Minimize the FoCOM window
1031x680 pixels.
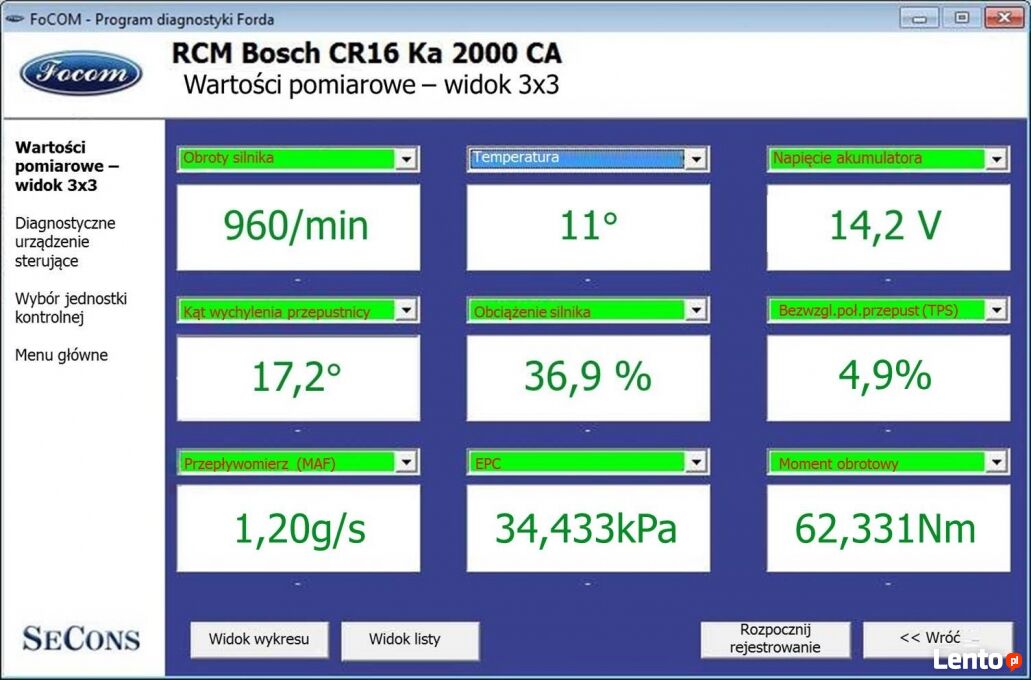coord(919,18)
